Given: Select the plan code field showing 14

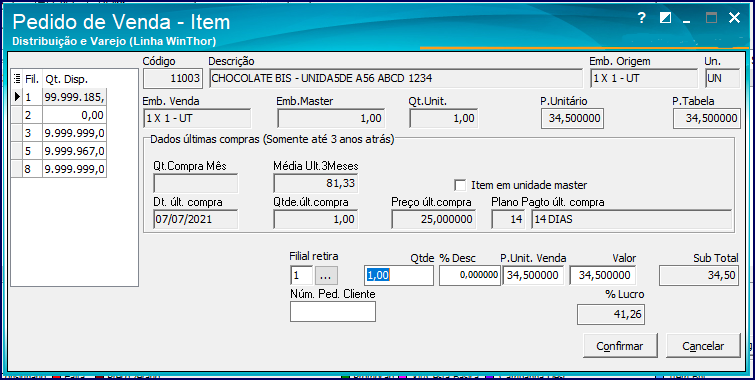Looking at the screenshot, I should (508, 220).
